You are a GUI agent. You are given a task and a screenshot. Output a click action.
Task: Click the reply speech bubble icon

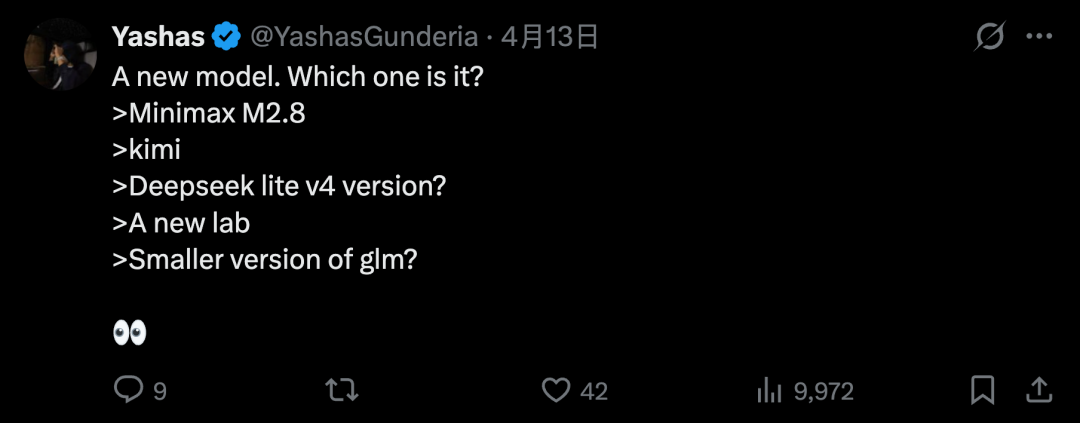pyautogui.click(x=129, y=389)
